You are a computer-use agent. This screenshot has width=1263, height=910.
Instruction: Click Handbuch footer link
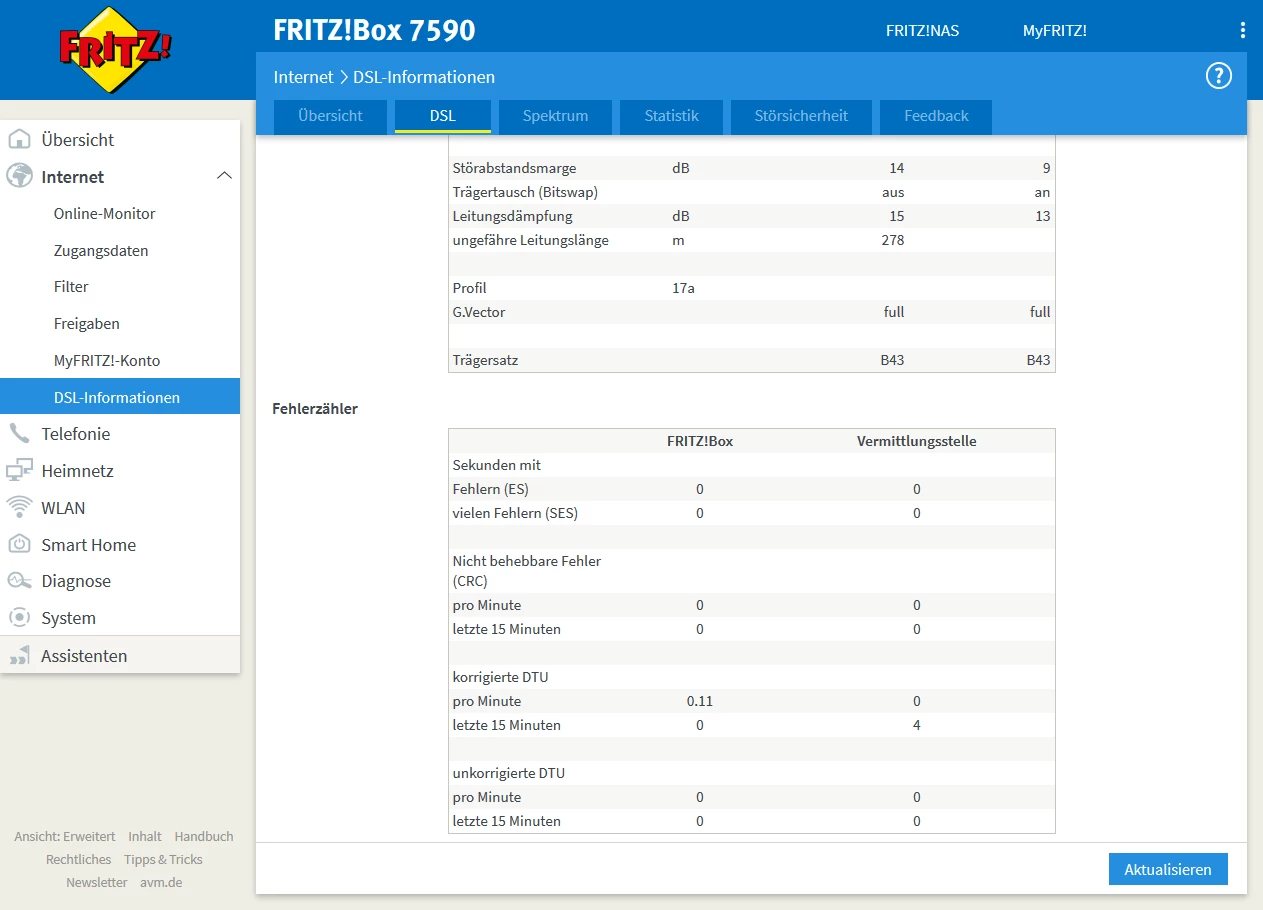[x=204, y=836]
